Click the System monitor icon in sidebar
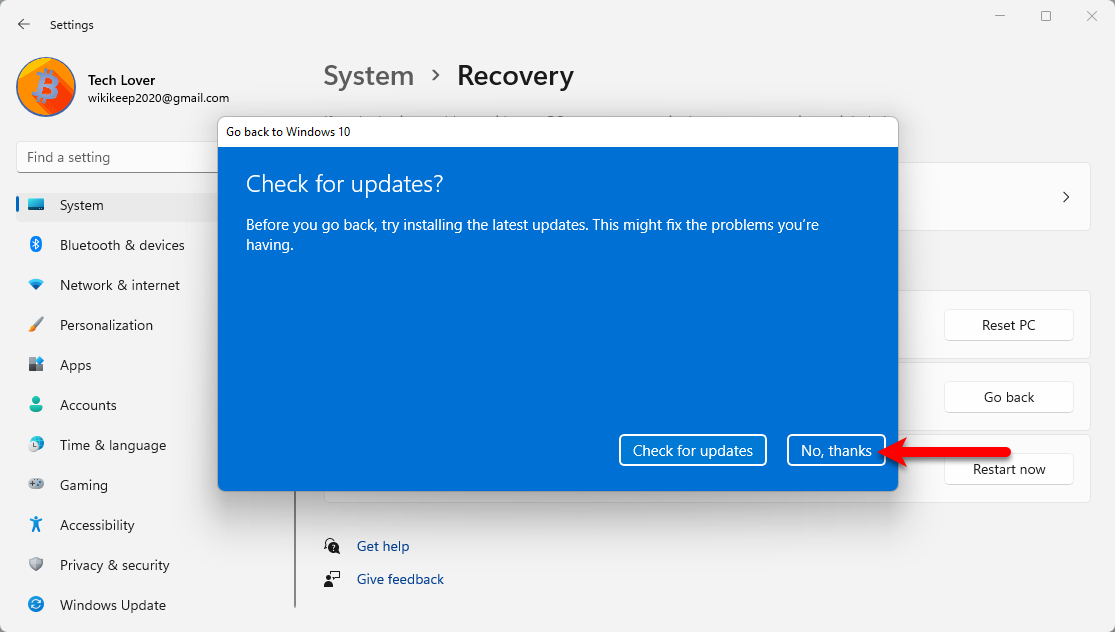Image resolution: width=1115 pixels, height=632 pixels. coord(36,205)
